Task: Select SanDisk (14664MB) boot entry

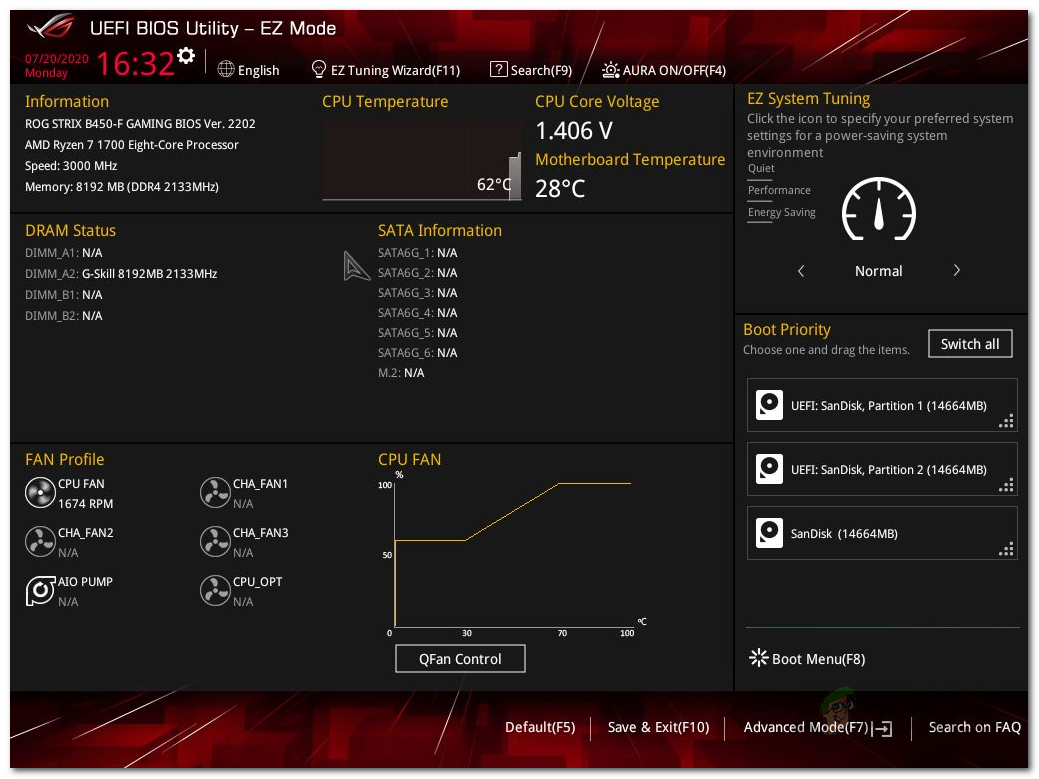Action: pyautogui.click(x=882, y=533)
